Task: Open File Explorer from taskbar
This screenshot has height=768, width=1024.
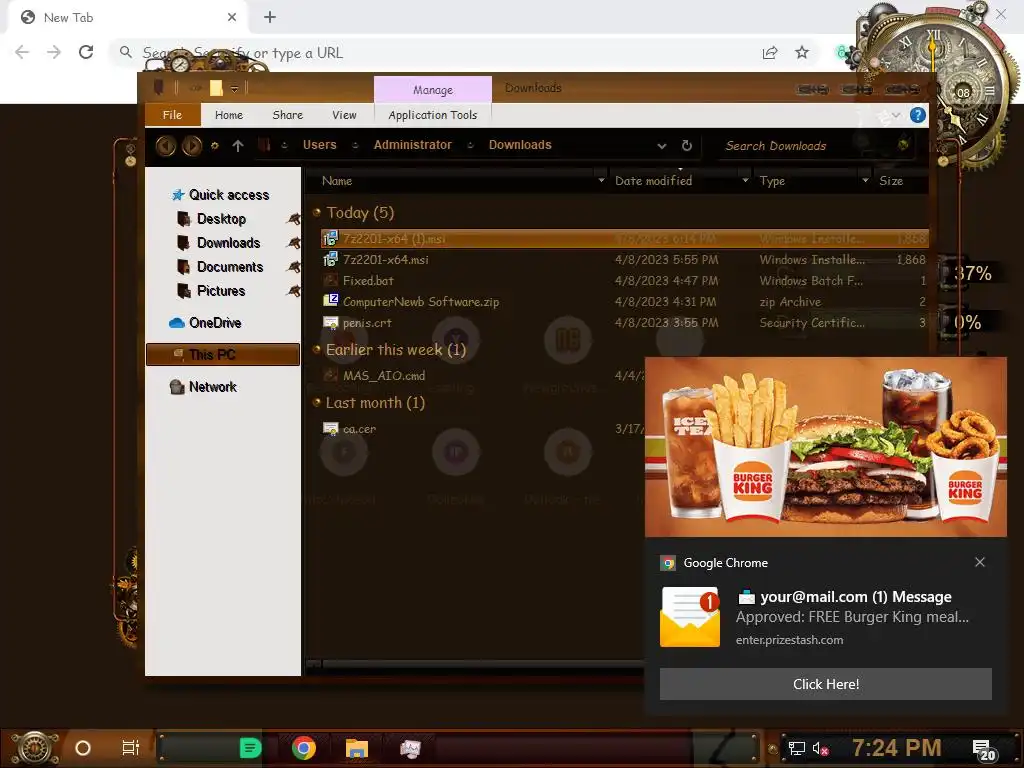Action: pyautogui.click(x=357, y=748)
